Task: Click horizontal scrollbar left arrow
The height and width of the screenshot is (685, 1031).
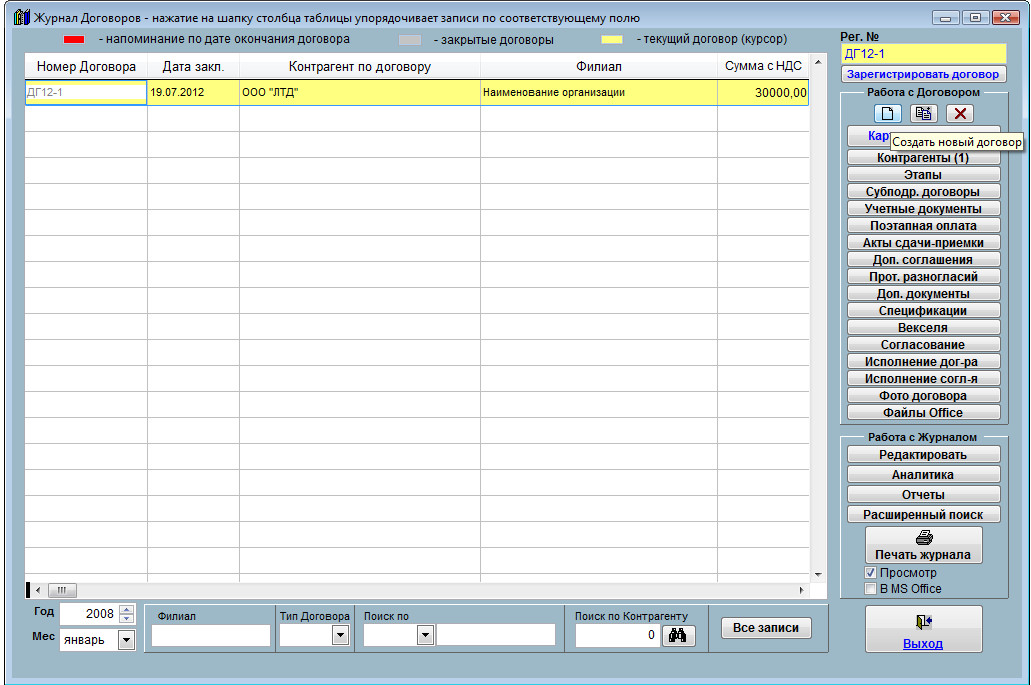Action: 38,590
